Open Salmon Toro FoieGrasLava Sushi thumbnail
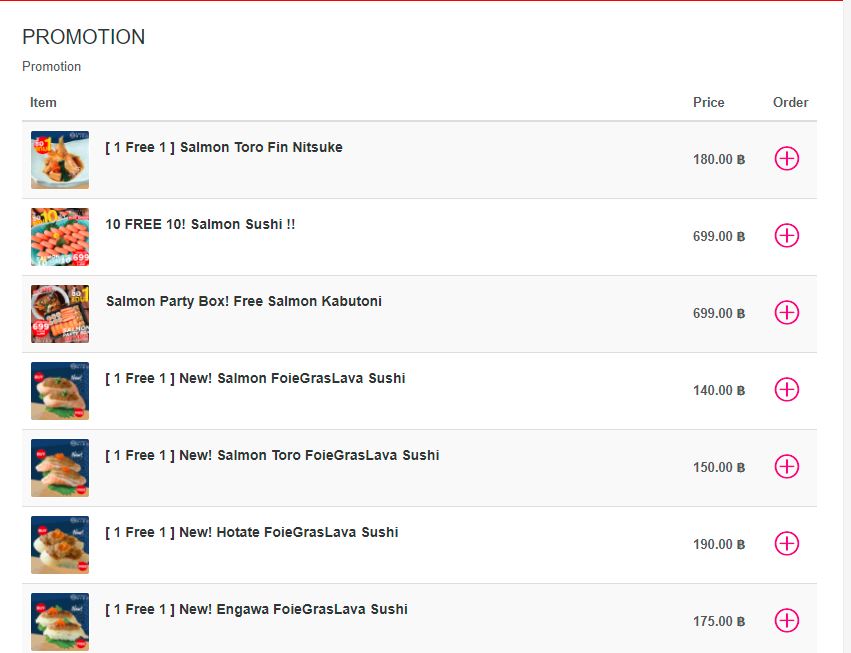 (60, 468)
